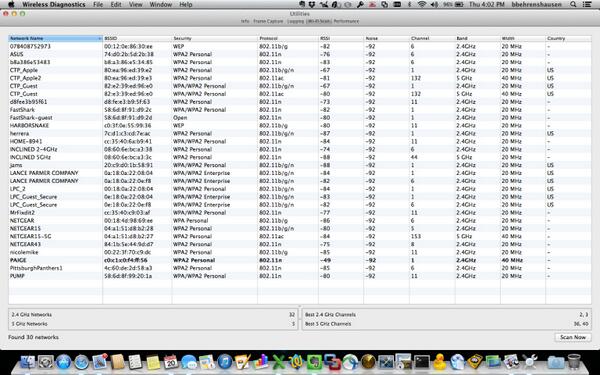Image resolution: width=600 pixels, height=375 pixels.
Task: Click the Found 30 networks status text
Action: [x=33, y=337]
